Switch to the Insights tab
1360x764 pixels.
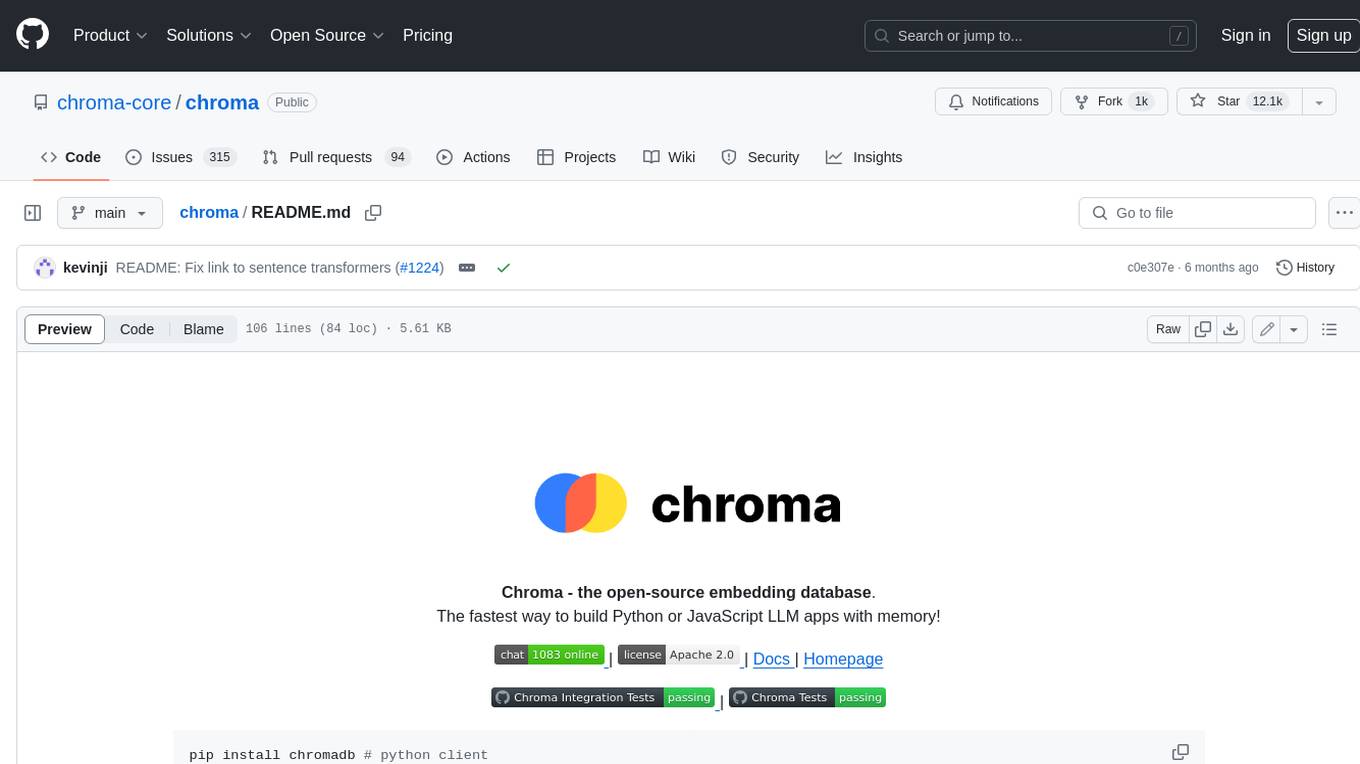click(864, 157)
